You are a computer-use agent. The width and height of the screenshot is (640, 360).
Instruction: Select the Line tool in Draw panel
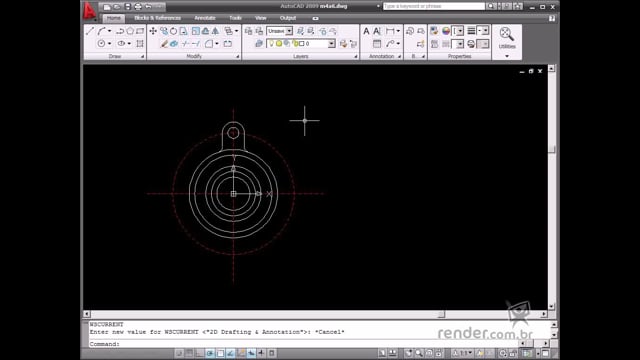90,31
